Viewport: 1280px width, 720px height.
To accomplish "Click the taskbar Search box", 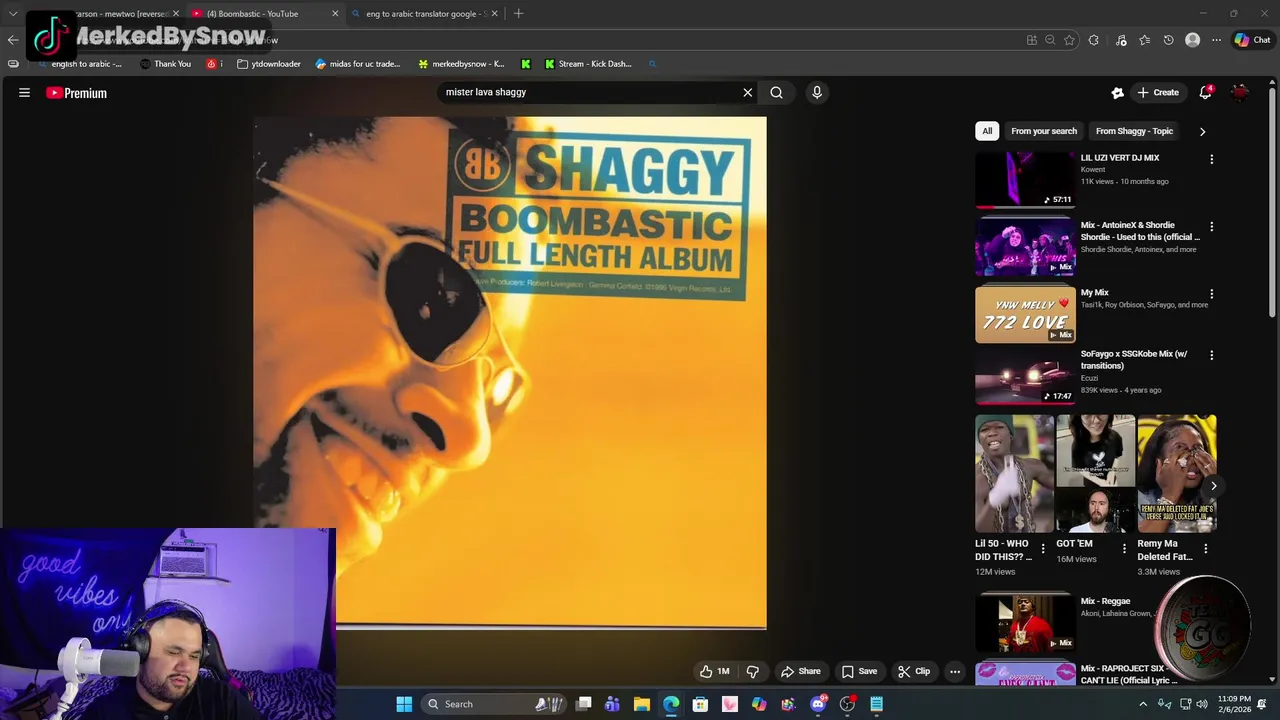I will (495, 704).
